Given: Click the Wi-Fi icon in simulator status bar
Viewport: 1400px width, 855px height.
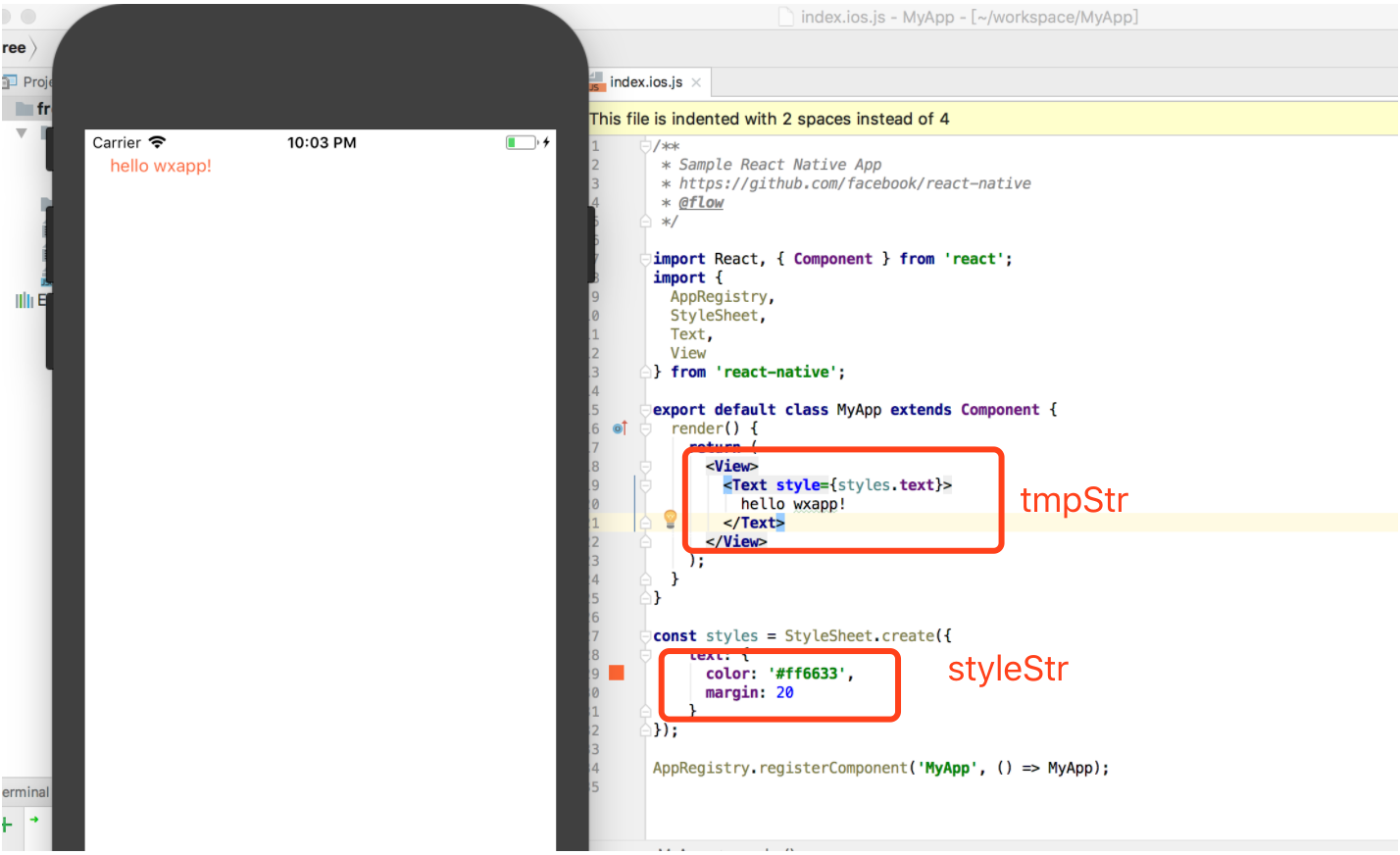Looking at the screenshot, I should [157, 142].
